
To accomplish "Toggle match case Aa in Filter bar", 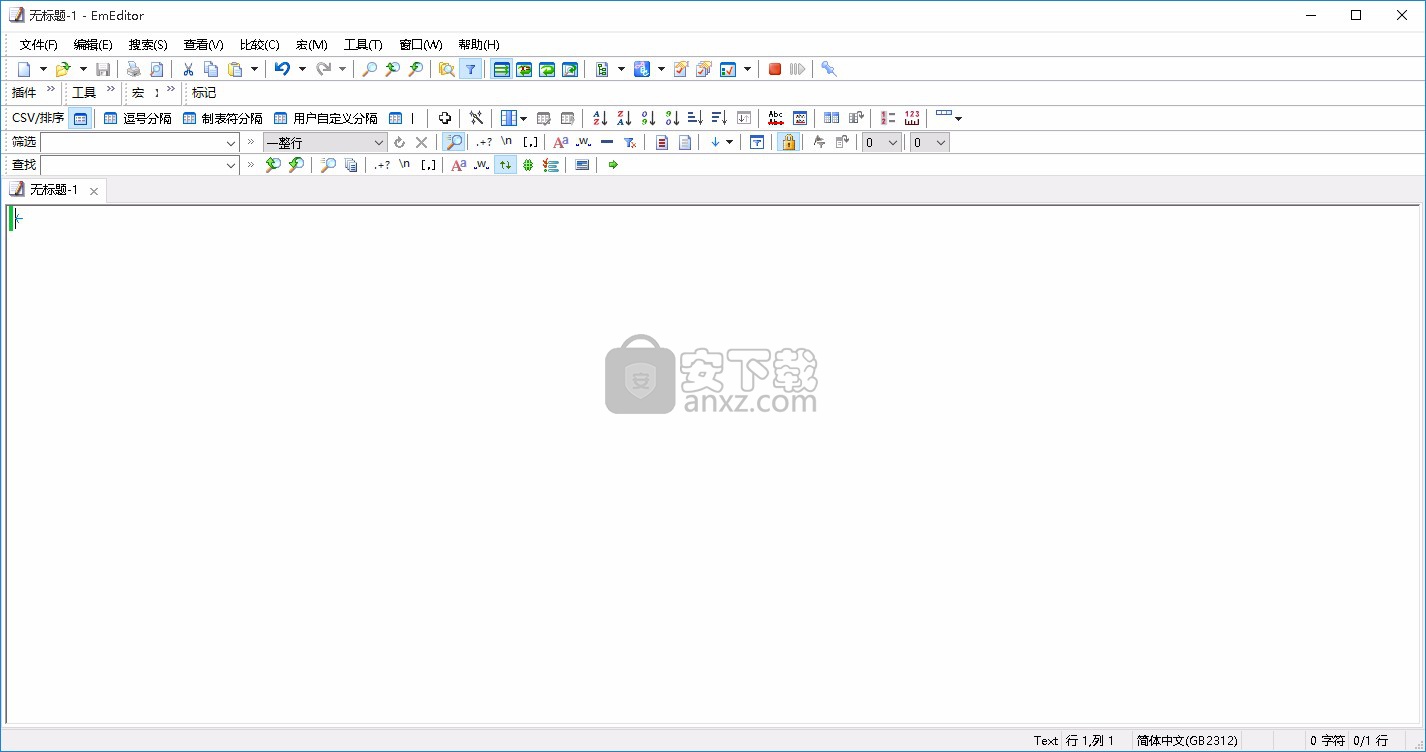I will 561,142.
